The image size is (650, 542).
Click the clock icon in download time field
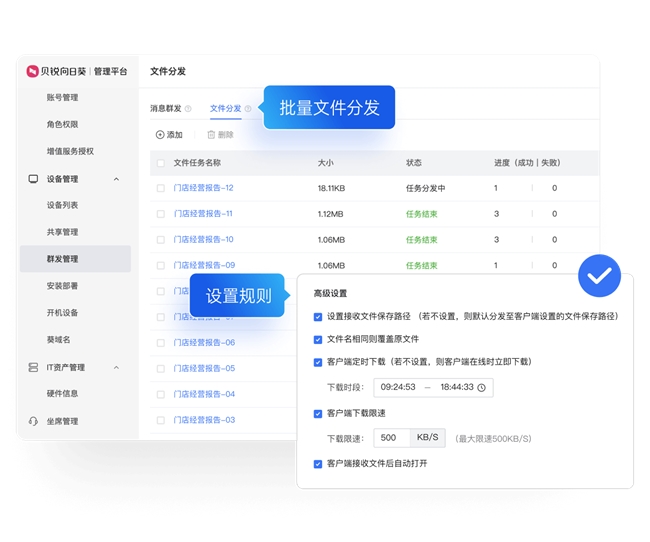pyautogui.click(x=481, y=387)
